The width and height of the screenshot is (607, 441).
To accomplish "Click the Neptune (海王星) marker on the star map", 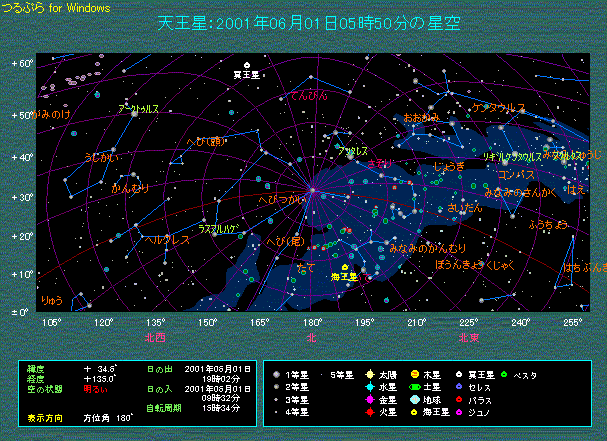I will click(x=343, y=267).
